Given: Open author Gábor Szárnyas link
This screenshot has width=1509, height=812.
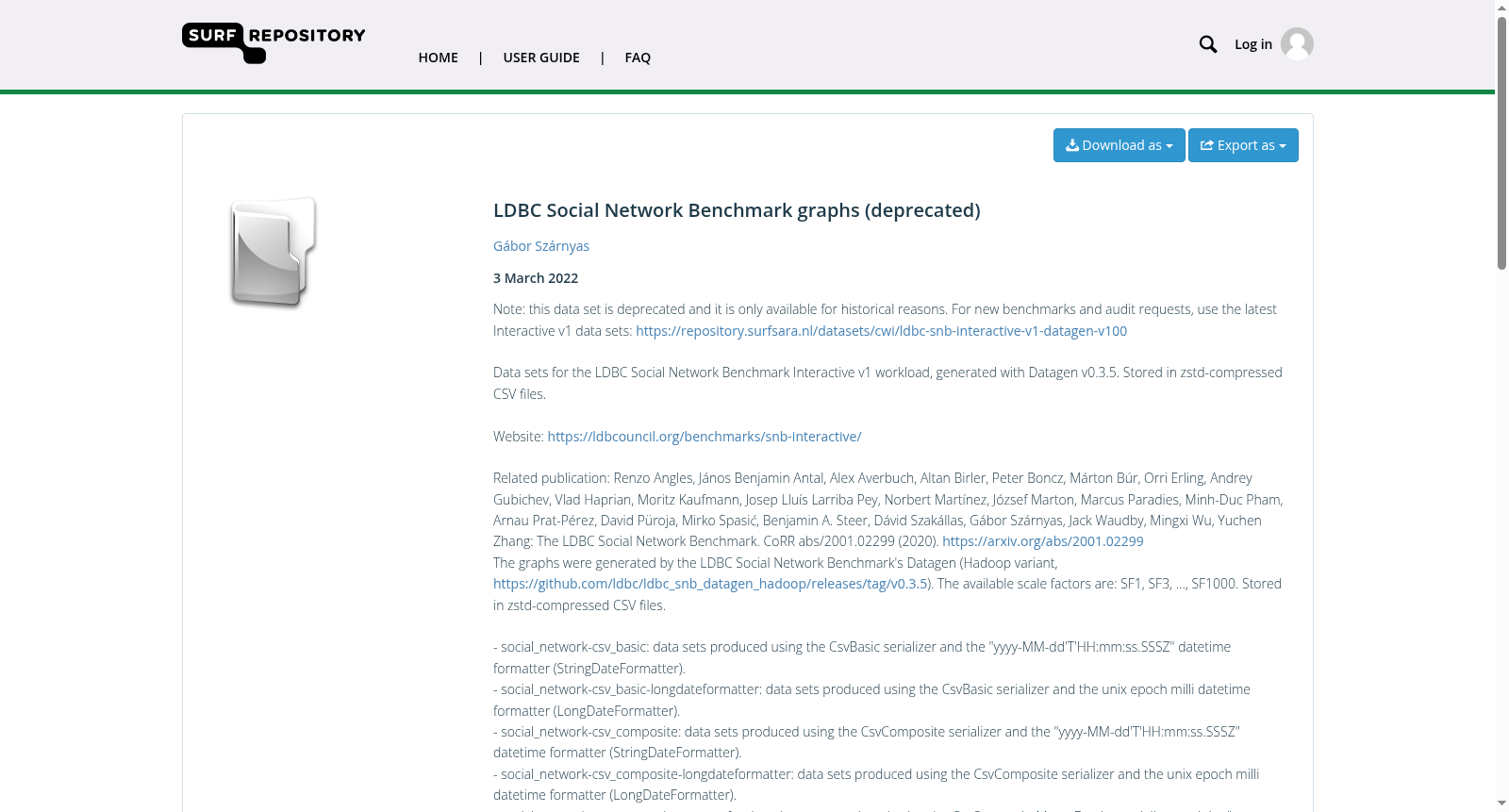Looking at the screenshot, I should [x=541, y=246].
